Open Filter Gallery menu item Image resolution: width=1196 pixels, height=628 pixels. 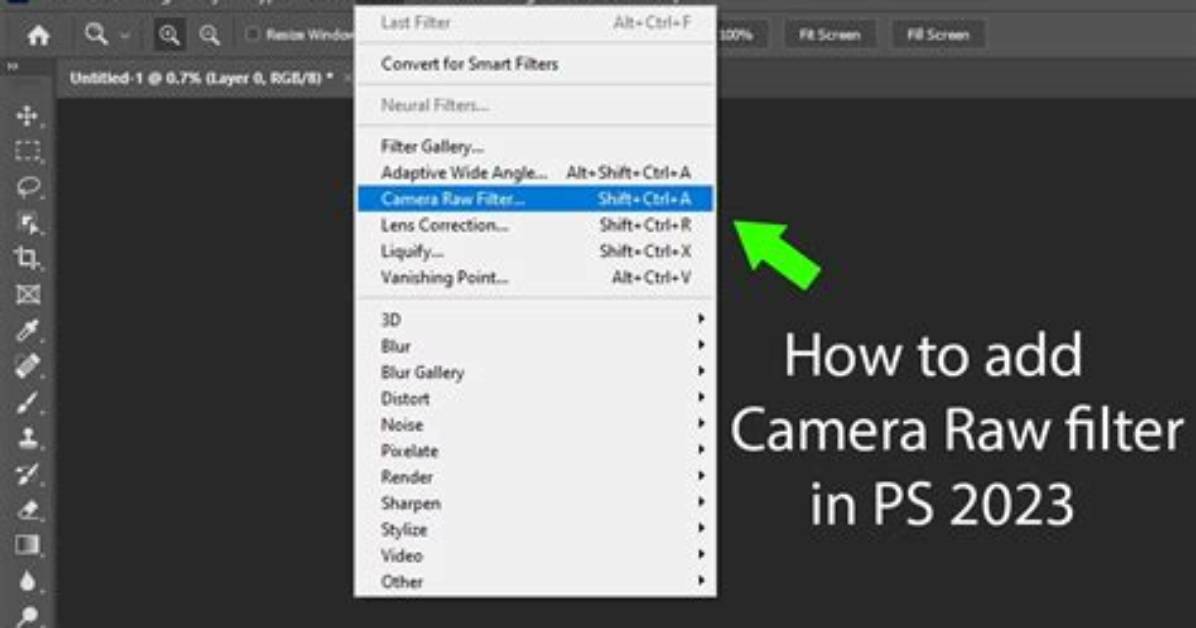coord(535,147)
